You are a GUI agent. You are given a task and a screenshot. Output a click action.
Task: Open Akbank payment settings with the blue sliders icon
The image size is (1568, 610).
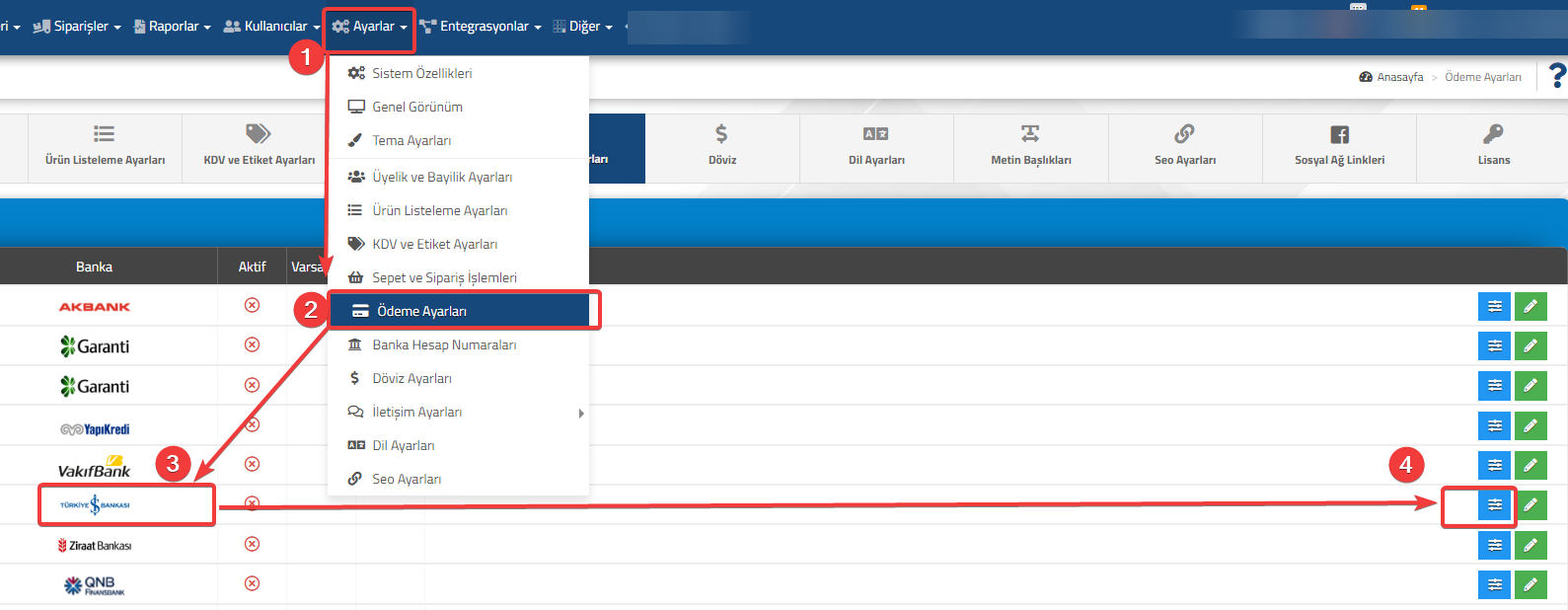pos(1495,307)
